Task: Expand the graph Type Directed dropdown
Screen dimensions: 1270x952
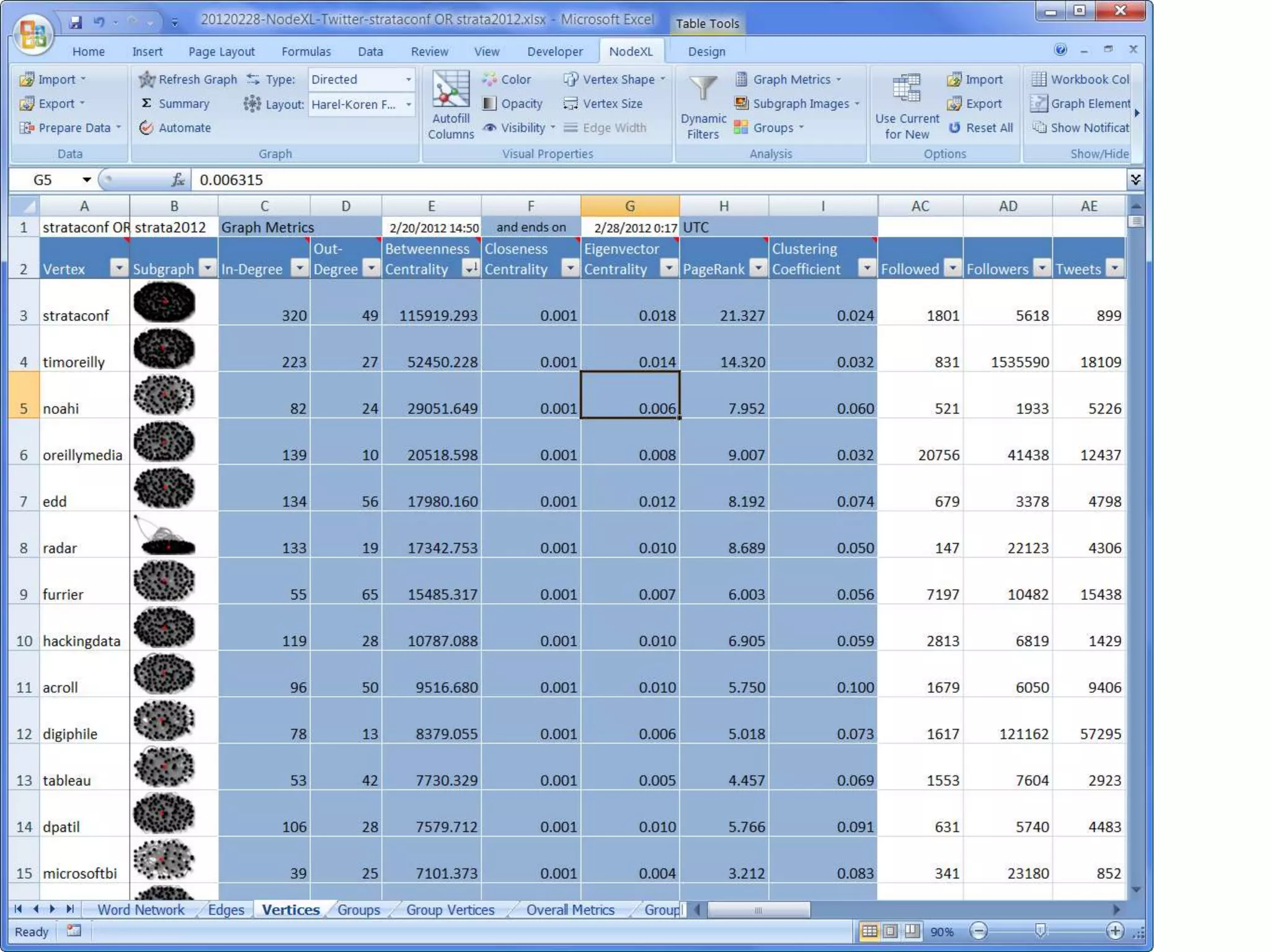Action: click(408, 79)
